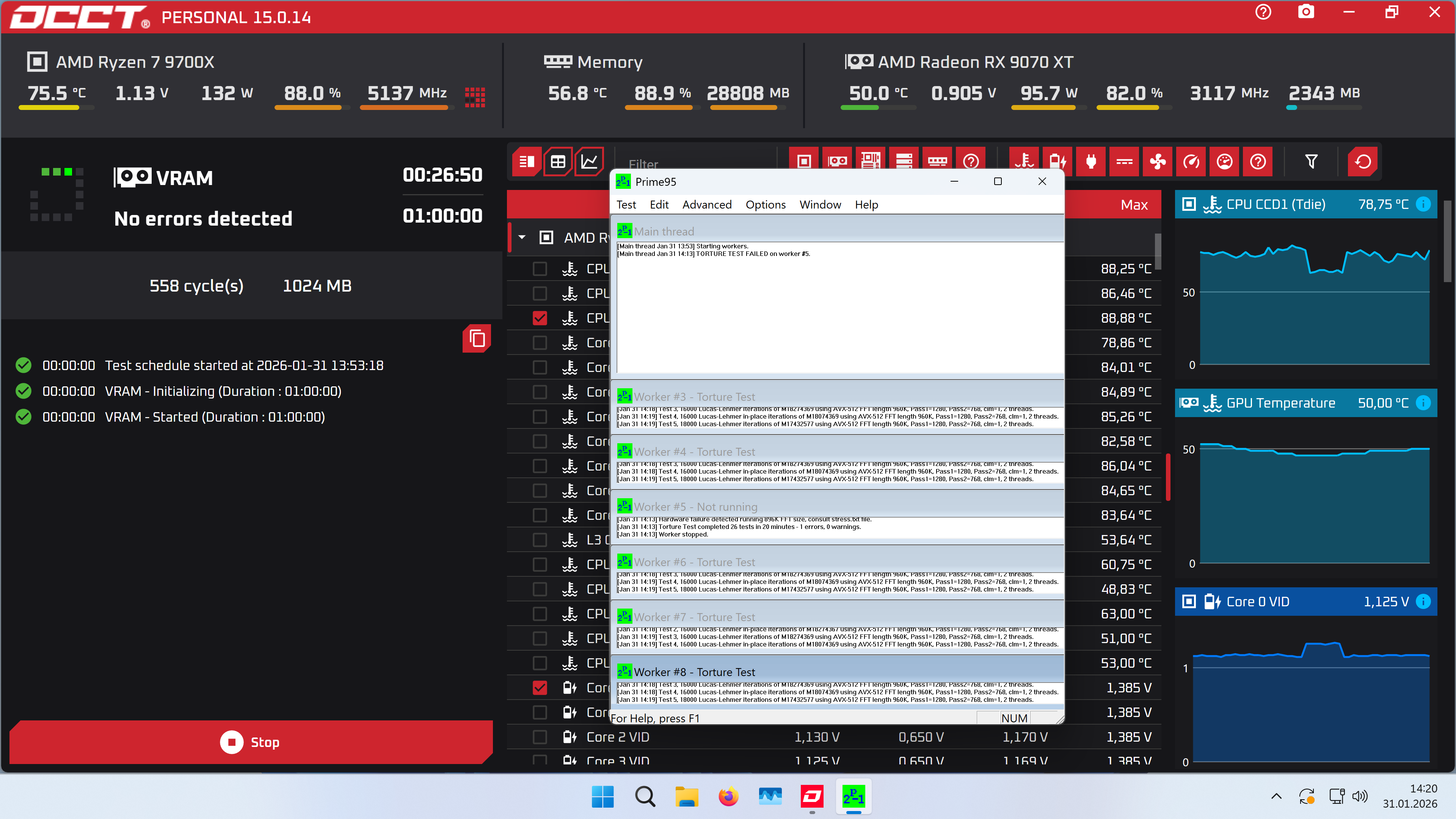Uncheck the checked voltage row checkbox above Core 2 VID
This screenshot has width=1456, height=819.
coord(540,687)
